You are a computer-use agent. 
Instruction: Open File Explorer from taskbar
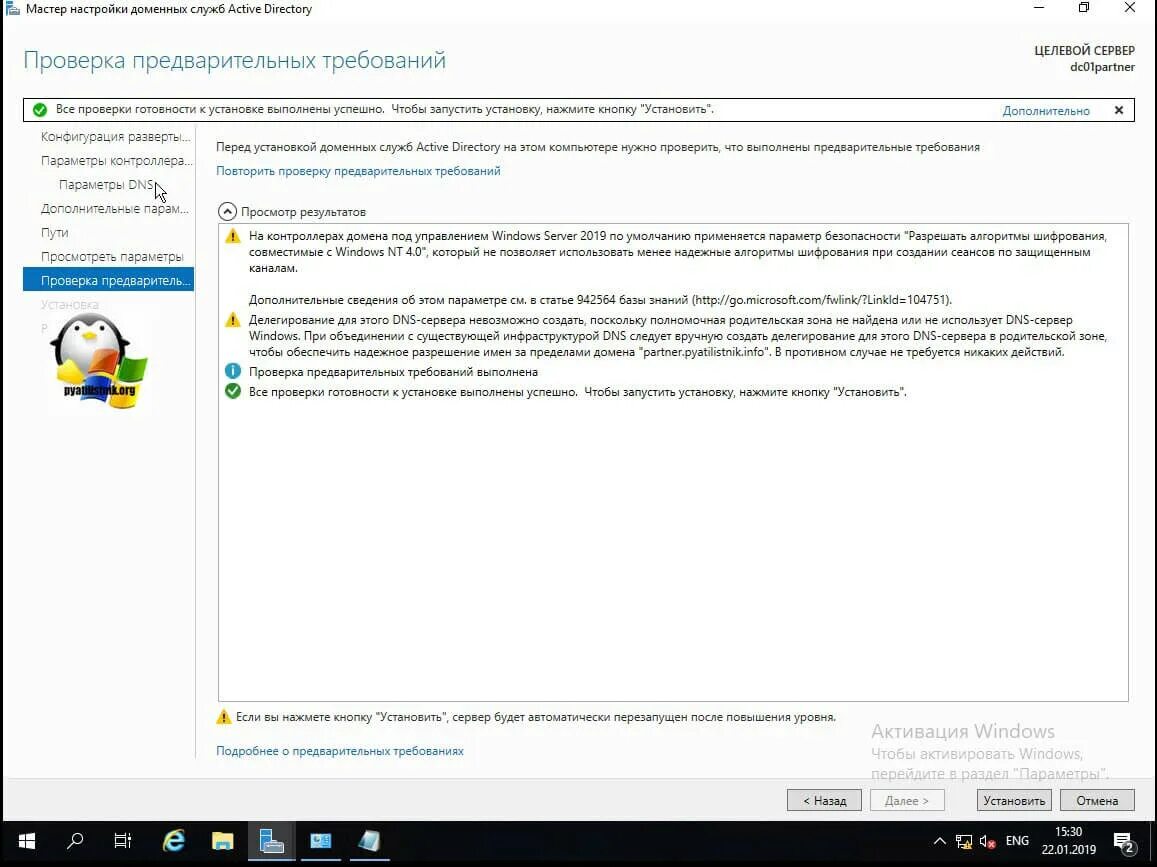tap(222, 840)
